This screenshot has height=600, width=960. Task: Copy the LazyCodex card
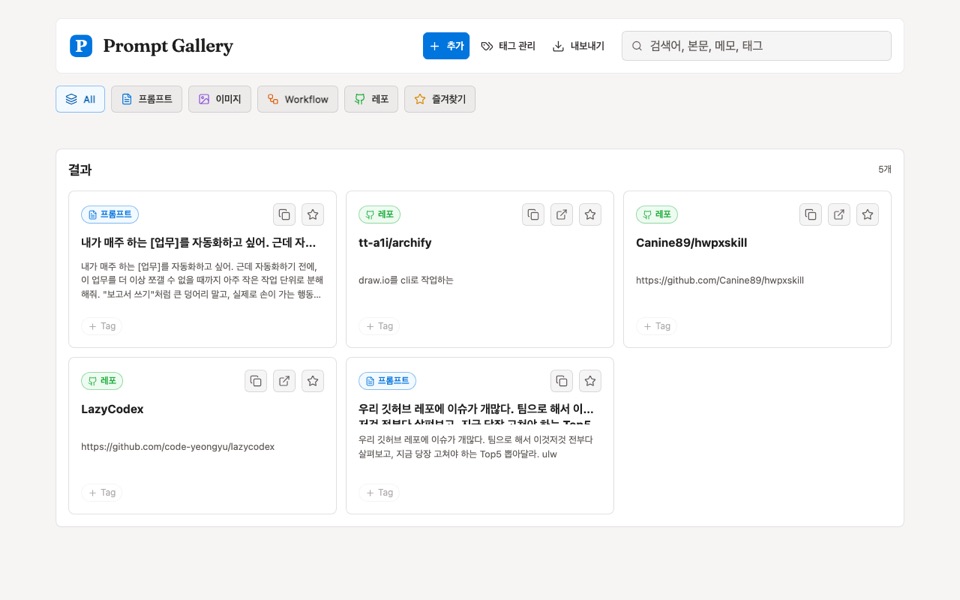point(256,381)
